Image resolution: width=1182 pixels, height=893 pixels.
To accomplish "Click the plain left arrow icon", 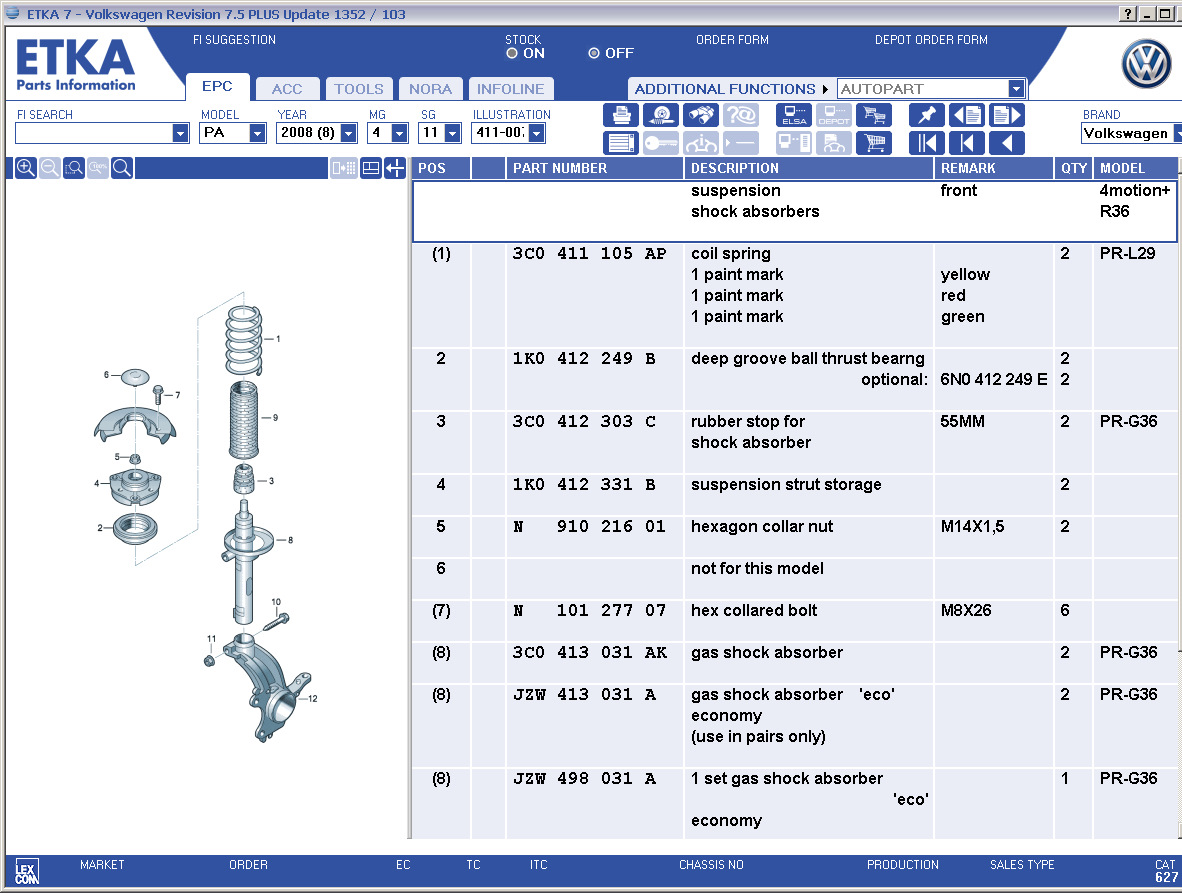I will click(1007, 142).
